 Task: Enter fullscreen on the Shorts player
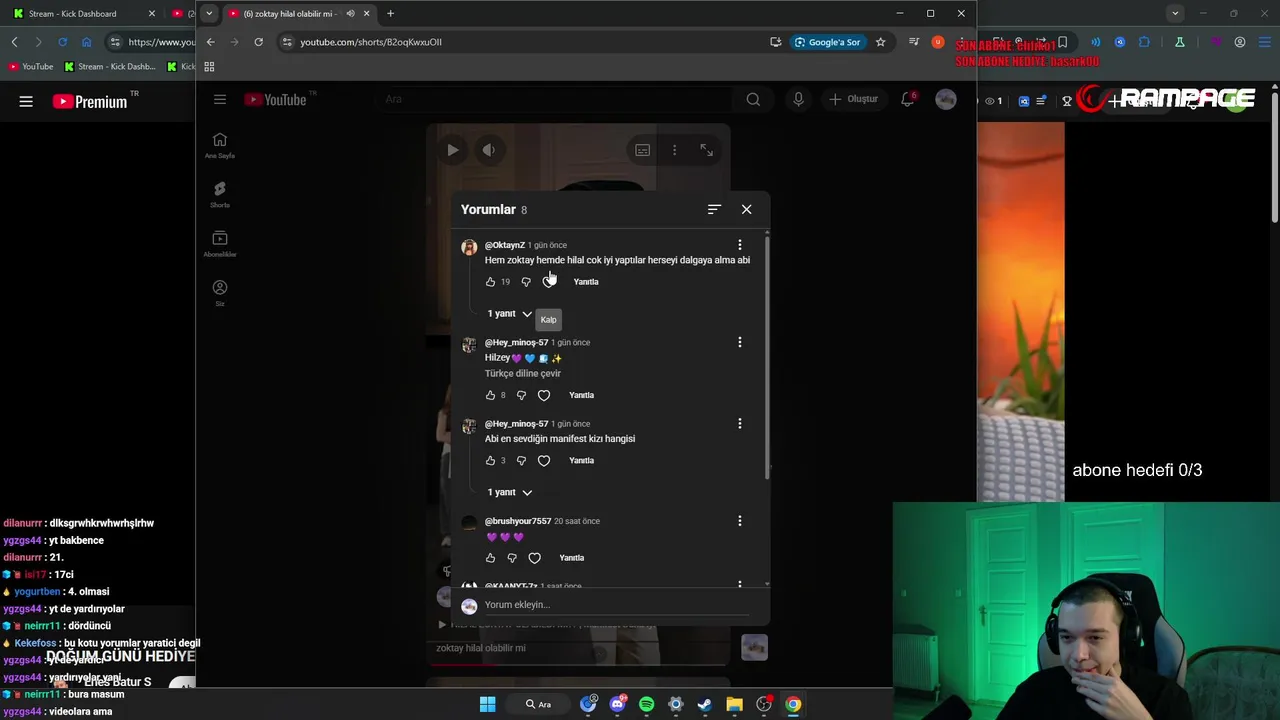point(707,150)
